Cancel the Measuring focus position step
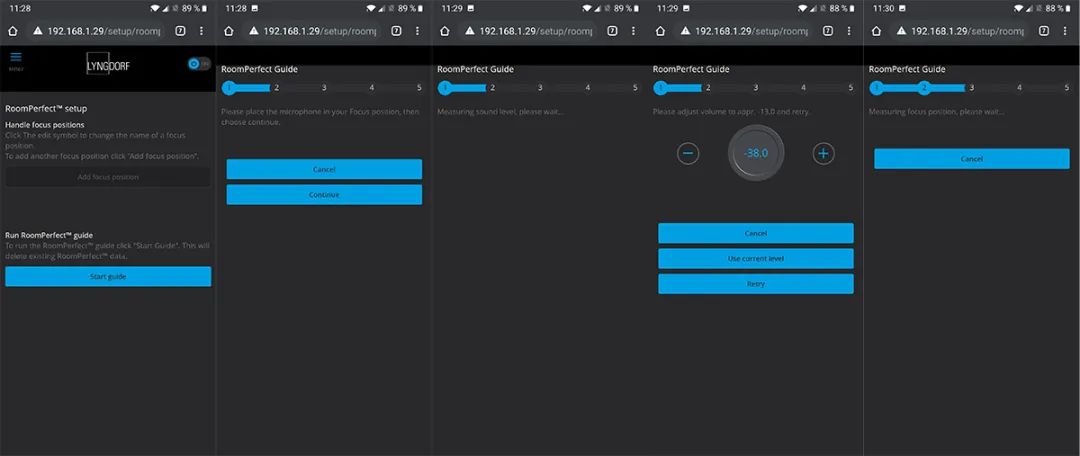This screenshot has width=1080, height=456. point(971,159)
